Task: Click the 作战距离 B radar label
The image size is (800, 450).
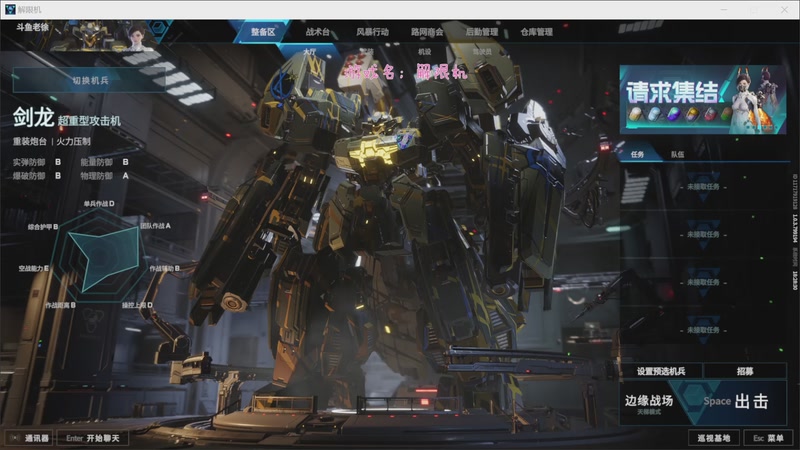Action: click(60, 305)
